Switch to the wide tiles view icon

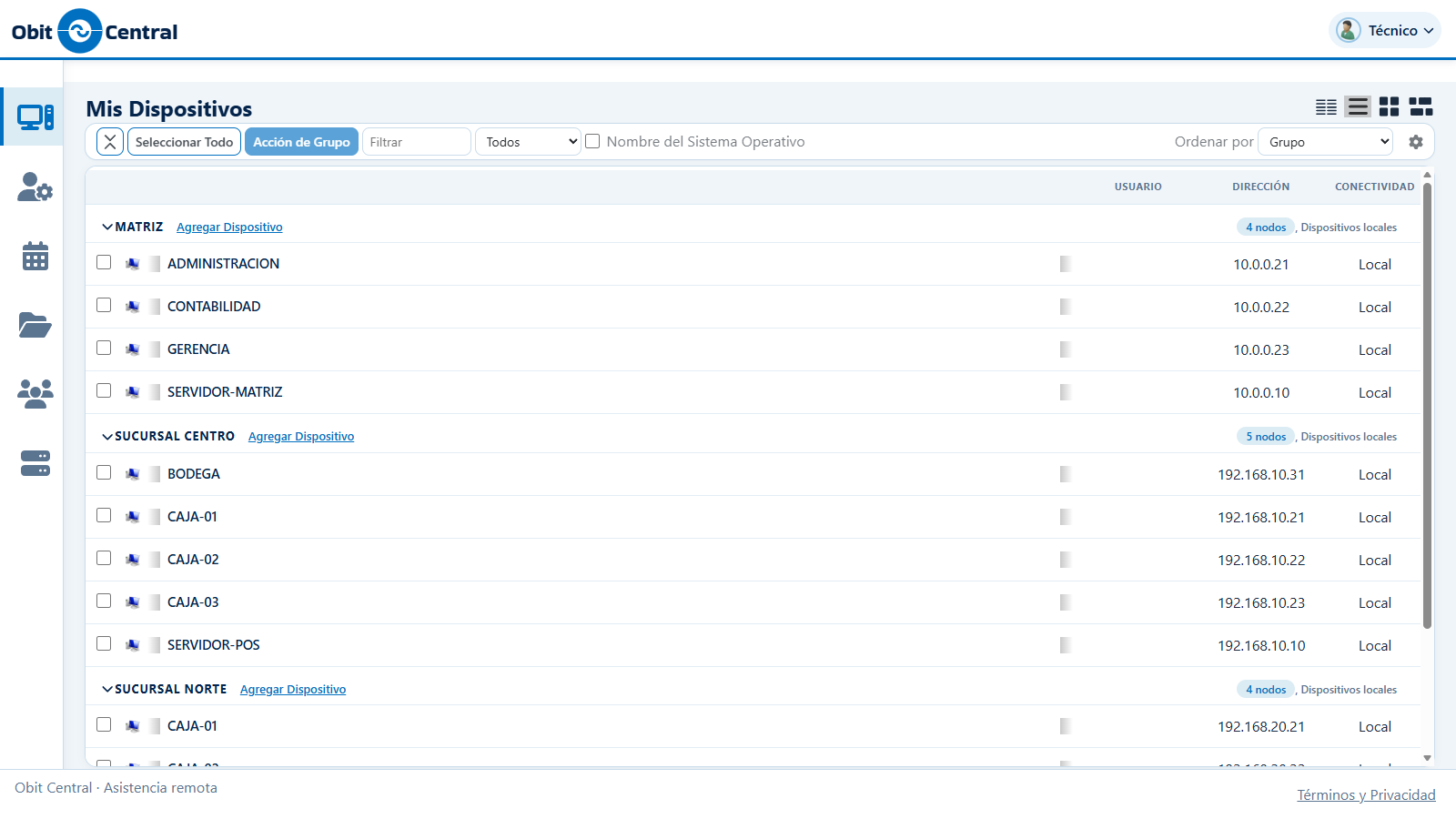pyautogui.click(x=1421, y=107)
